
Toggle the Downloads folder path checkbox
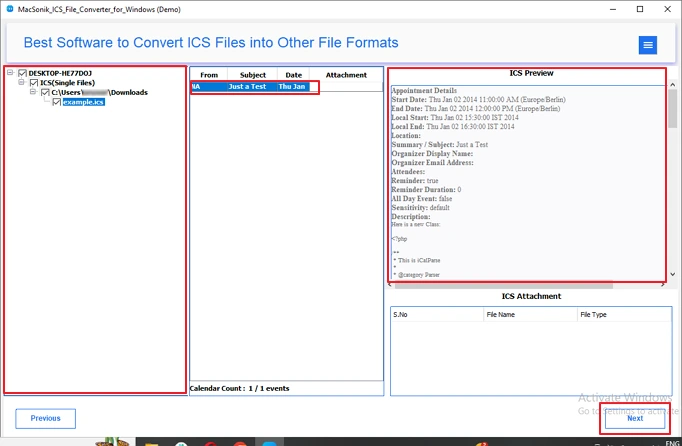[45, 92]
